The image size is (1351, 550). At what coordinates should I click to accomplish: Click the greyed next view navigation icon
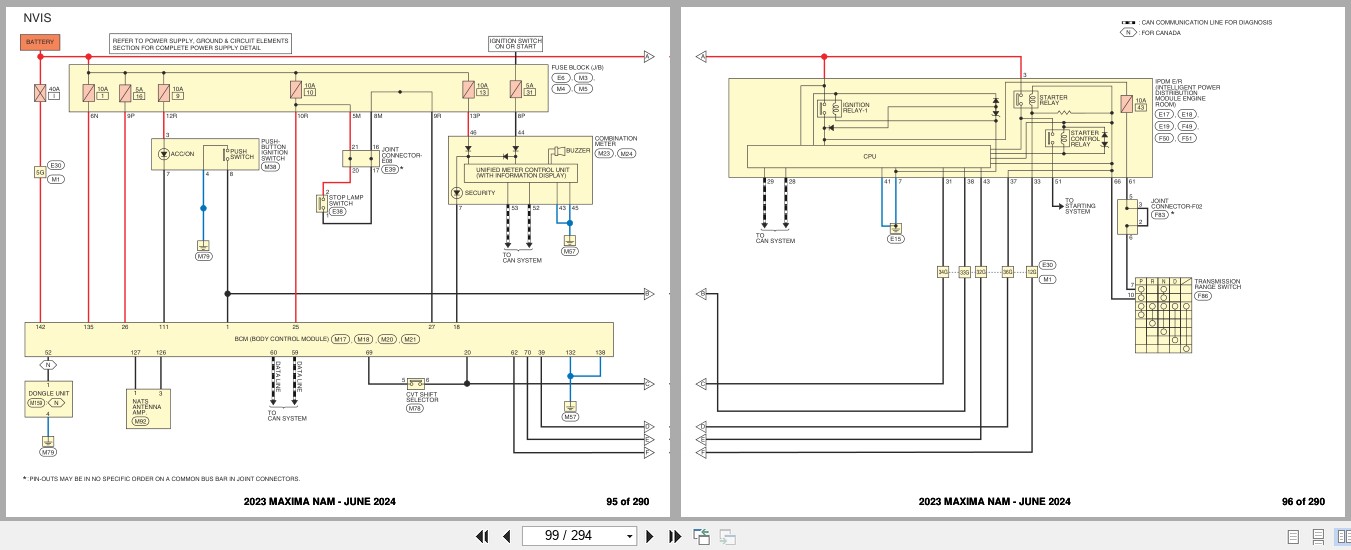[x=728, y=536]
